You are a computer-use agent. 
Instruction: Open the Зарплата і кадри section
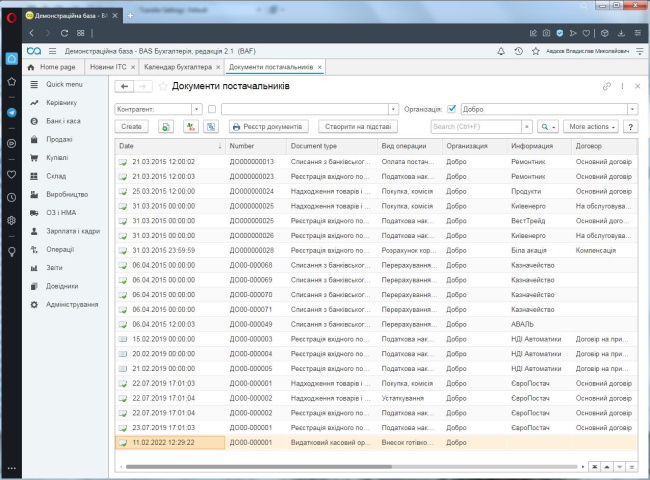click(73, 231)
